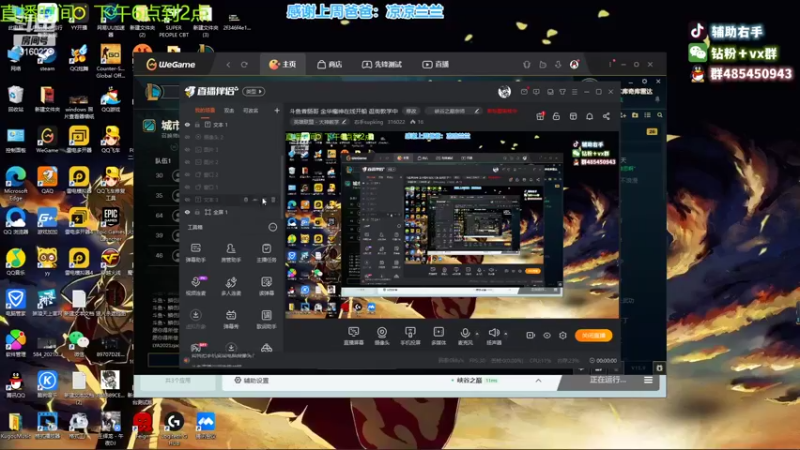Open the 弹幕助手 tool
This screenshot has height=450, width=800.
pos(196,253)
